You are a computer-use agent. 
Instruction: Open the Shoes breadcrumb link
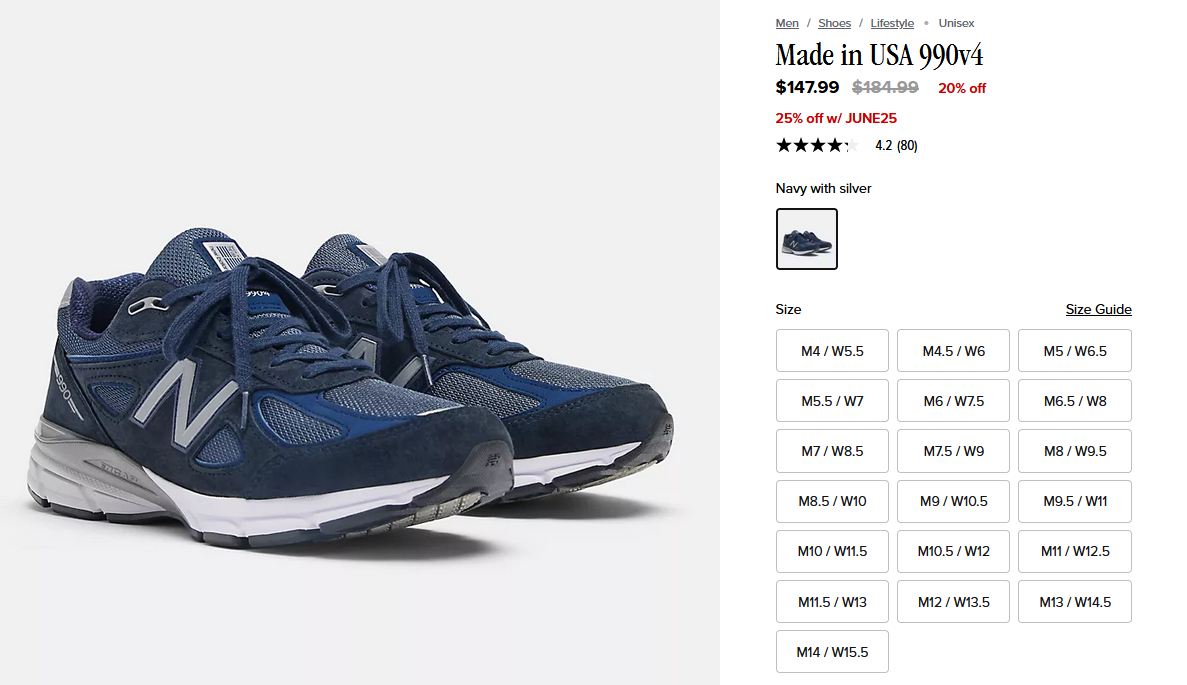(834, 23)
